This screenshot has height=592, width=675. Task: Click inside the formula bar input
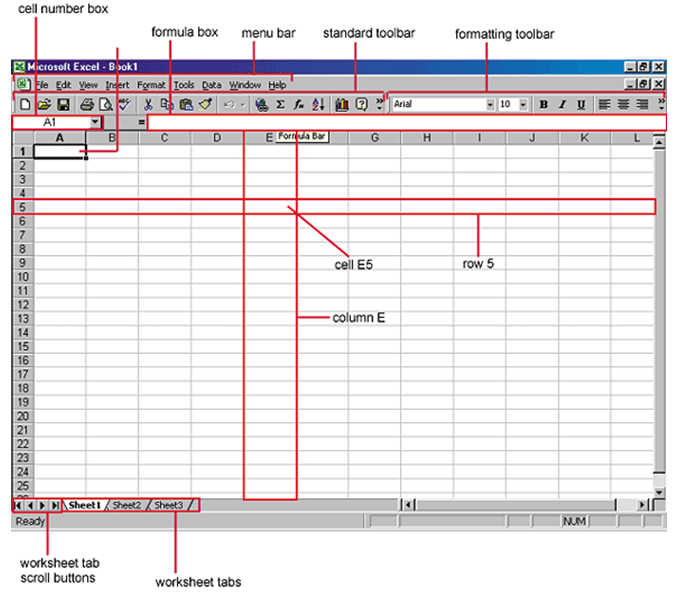[x=406, y=122]
